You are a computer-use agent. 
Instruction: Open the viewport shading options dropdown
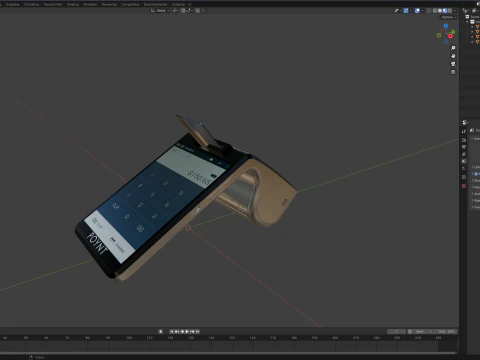tap(455, 11)
